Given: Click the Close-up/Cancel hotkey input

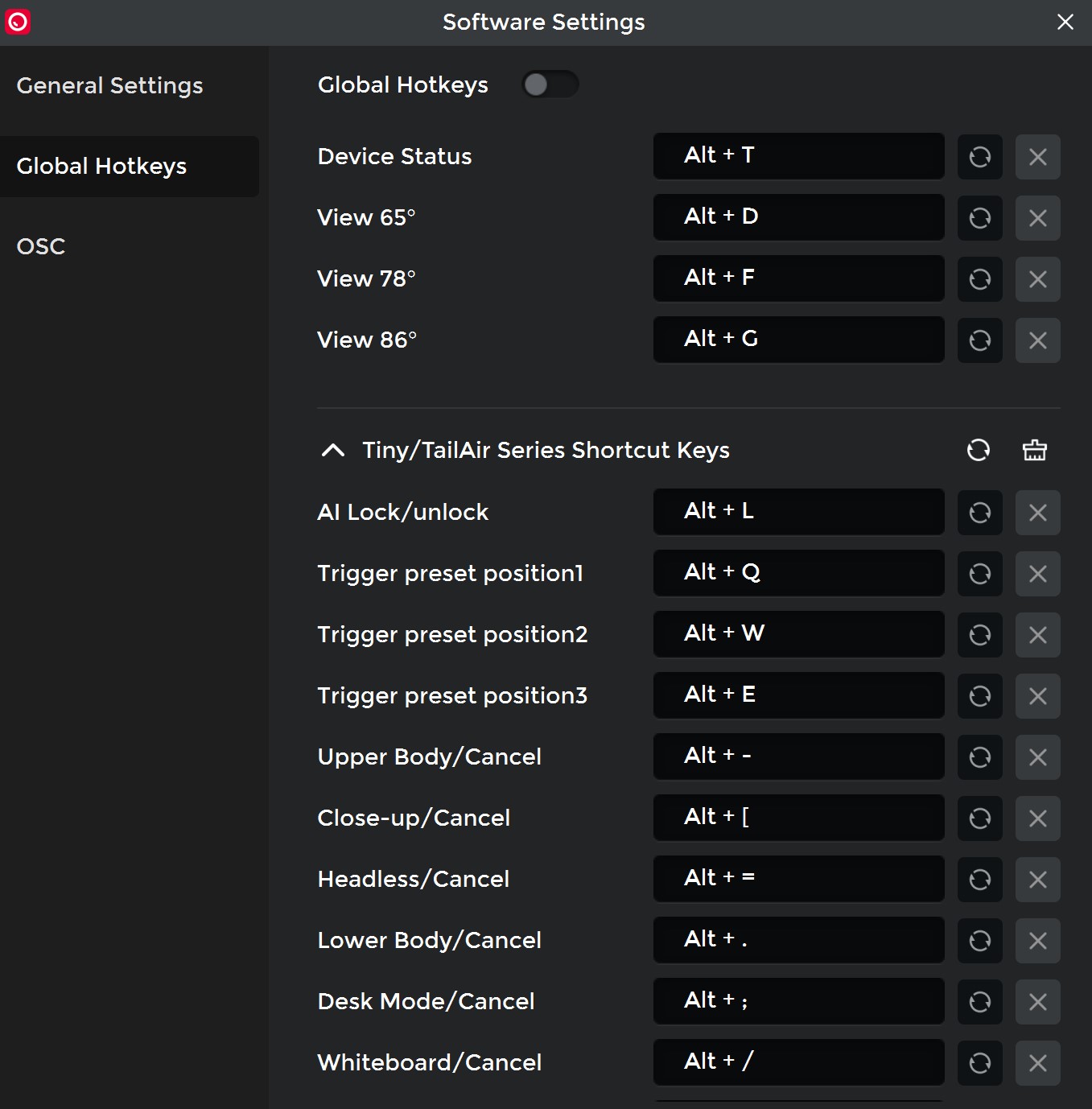Looking at the screenshot, I should (798, 818).
